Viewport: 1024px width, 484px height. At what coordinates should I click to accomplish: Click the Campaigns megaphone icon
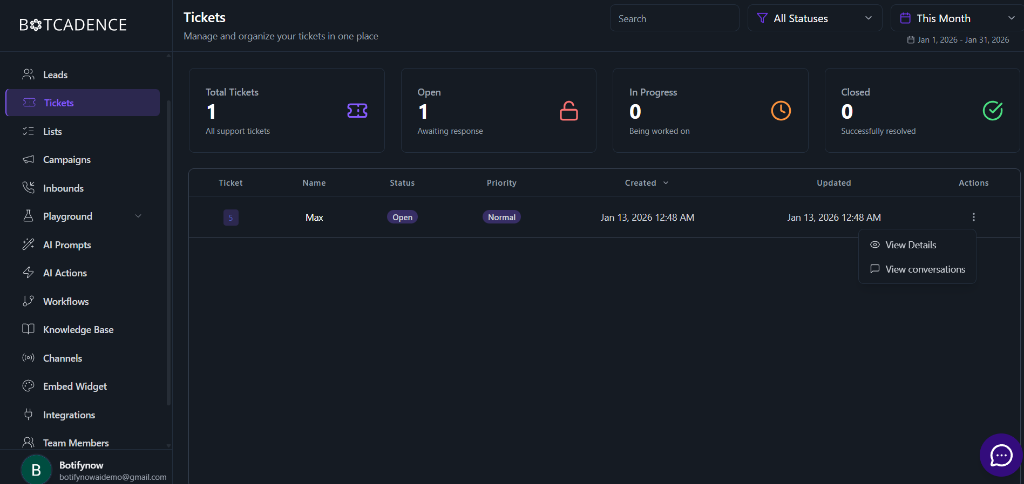(x=28, y=159)
